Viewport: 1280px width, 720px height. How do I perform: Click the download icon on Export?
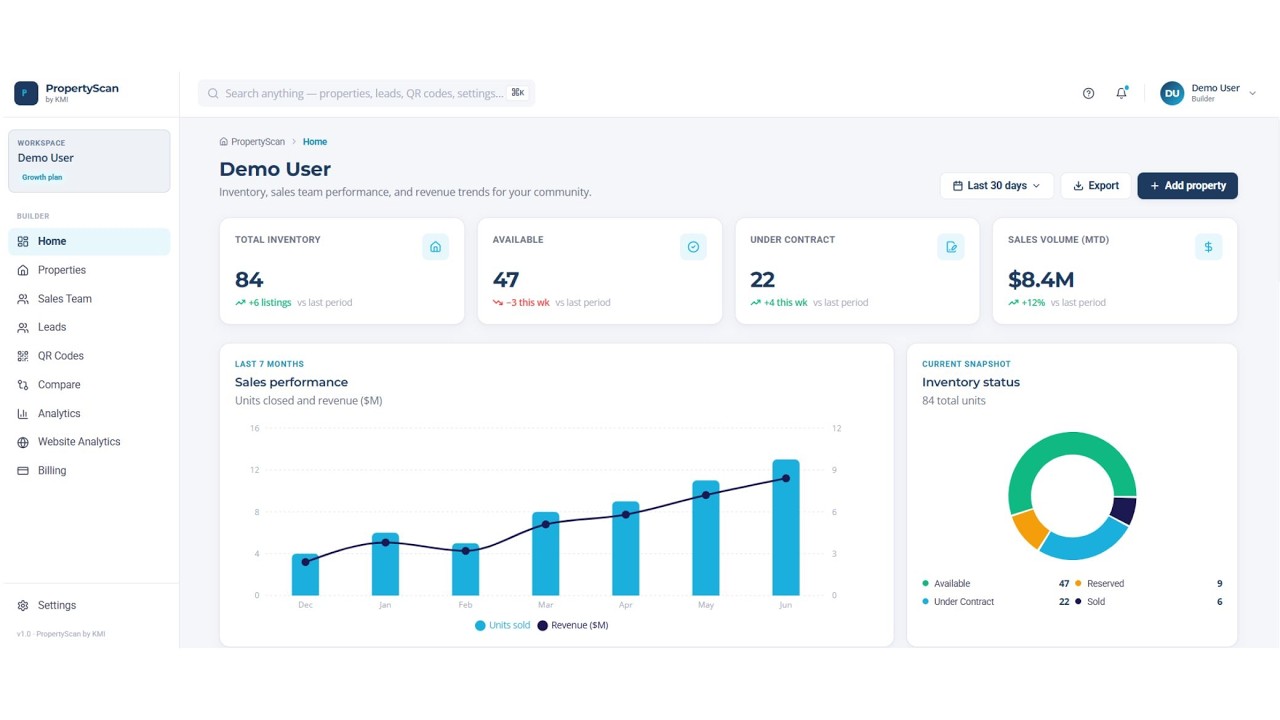[x=1079, y=186]
